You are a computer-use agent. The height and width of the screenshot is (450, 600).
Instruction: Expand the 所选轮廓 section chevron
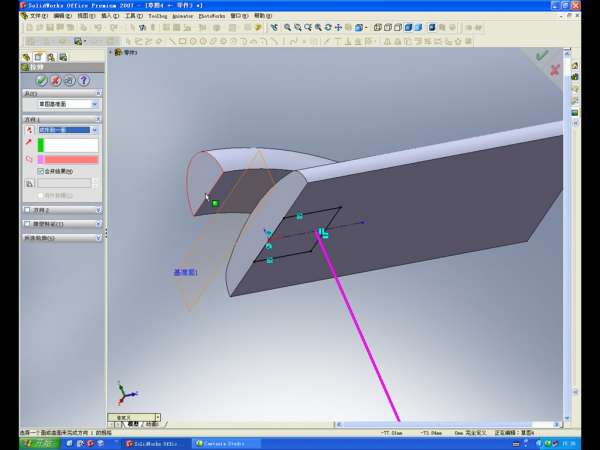point(98,238)
